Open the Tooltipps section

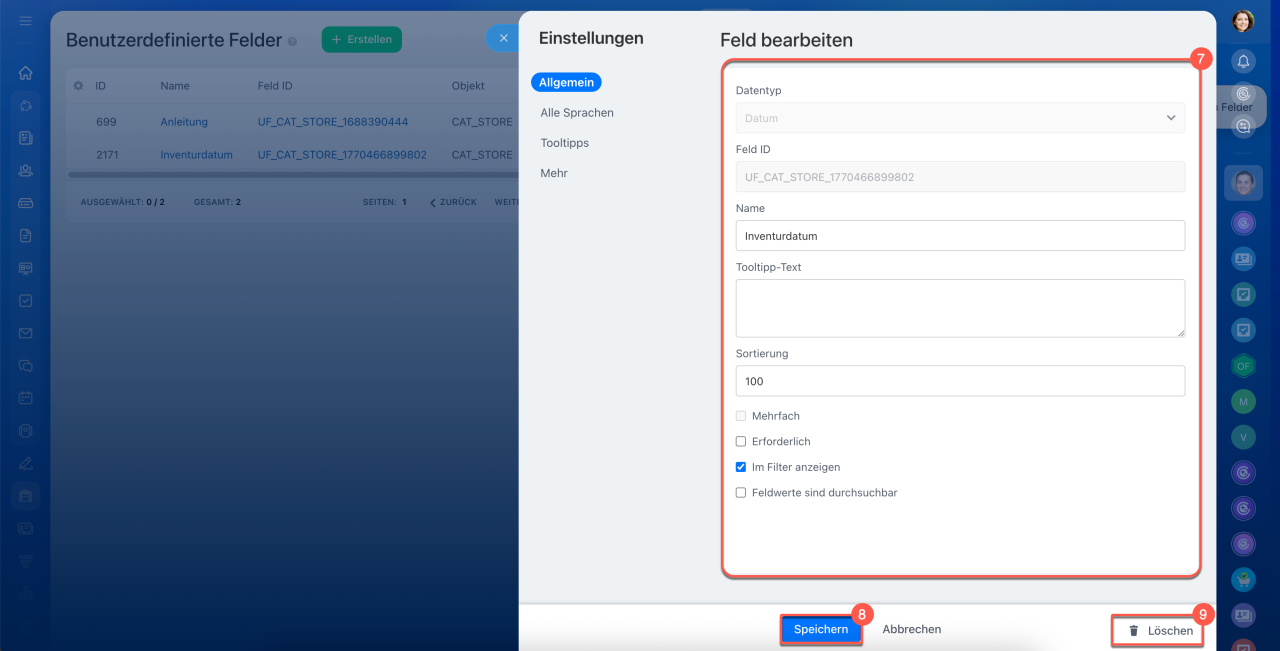[x=564, y=143]
